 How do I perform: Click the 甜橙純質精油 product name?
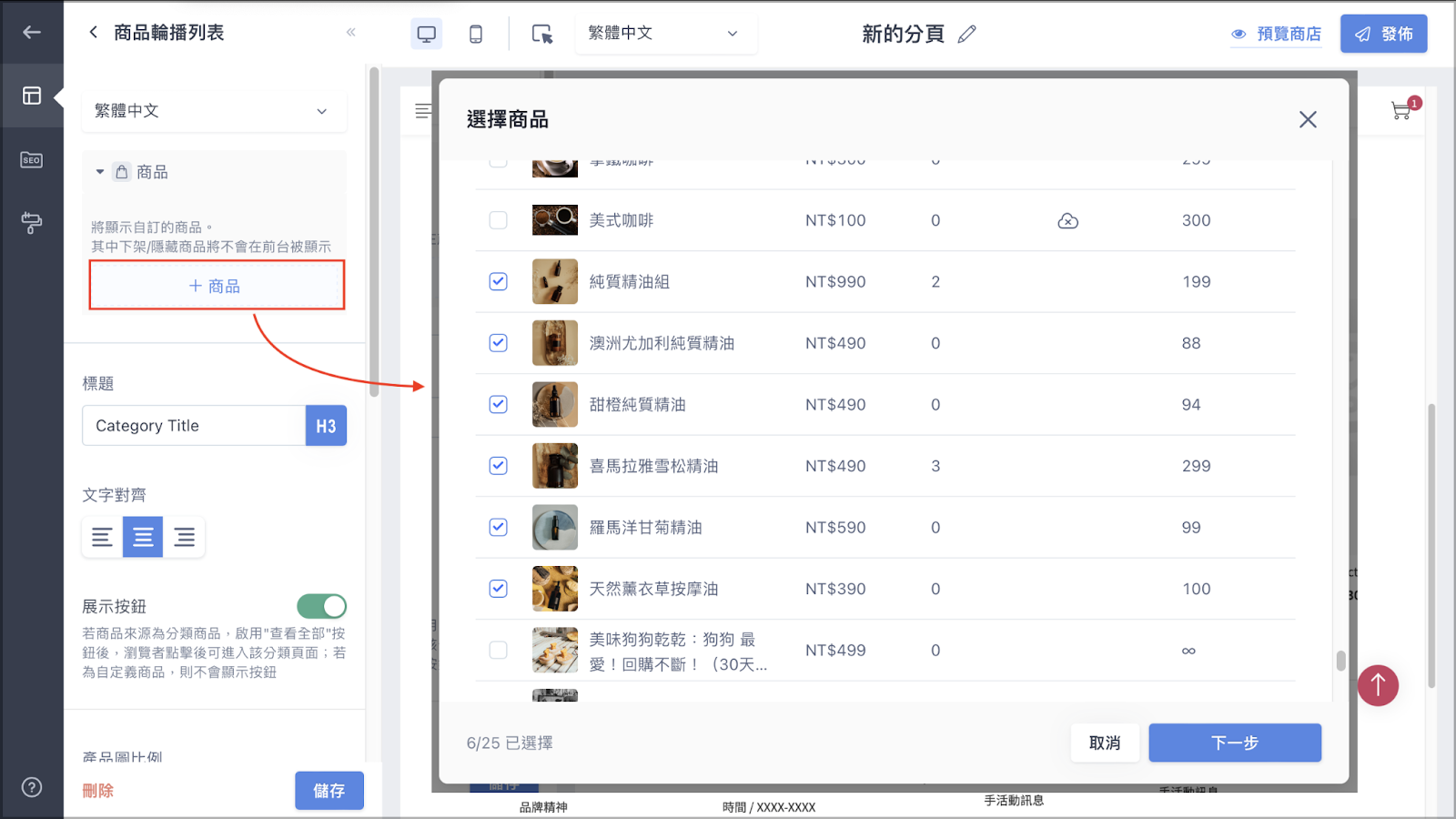pos(637,404)
